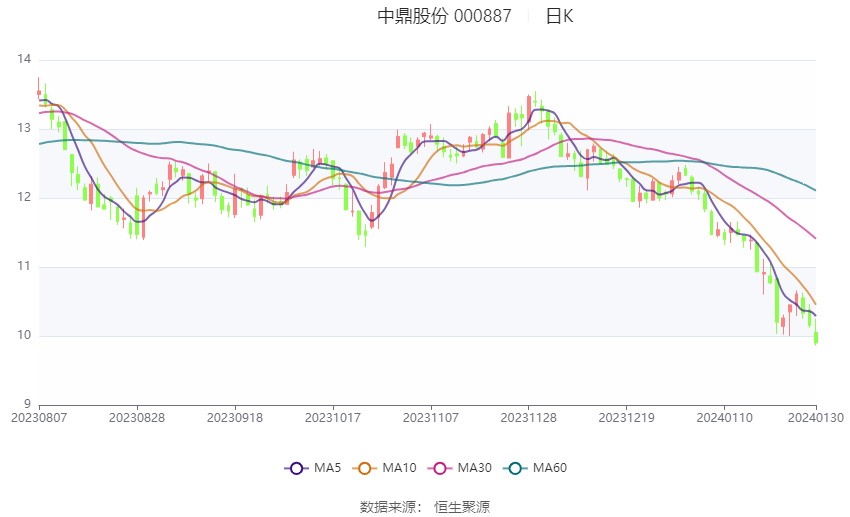Click the data source text 恒生聚源
Viewport: 850px width, 517px height.
462,507
